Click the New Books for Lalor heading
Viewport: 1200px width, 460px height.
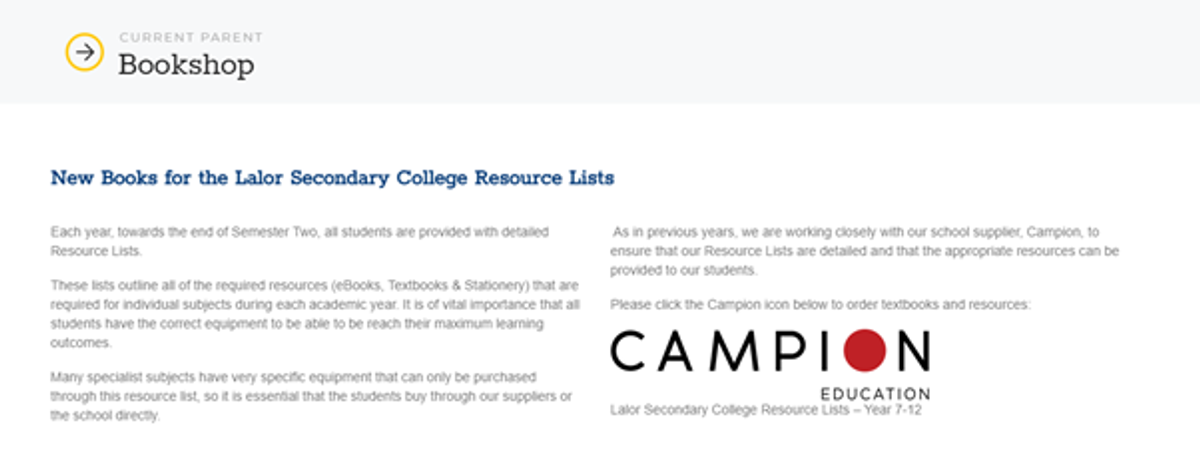coord(332,178)
